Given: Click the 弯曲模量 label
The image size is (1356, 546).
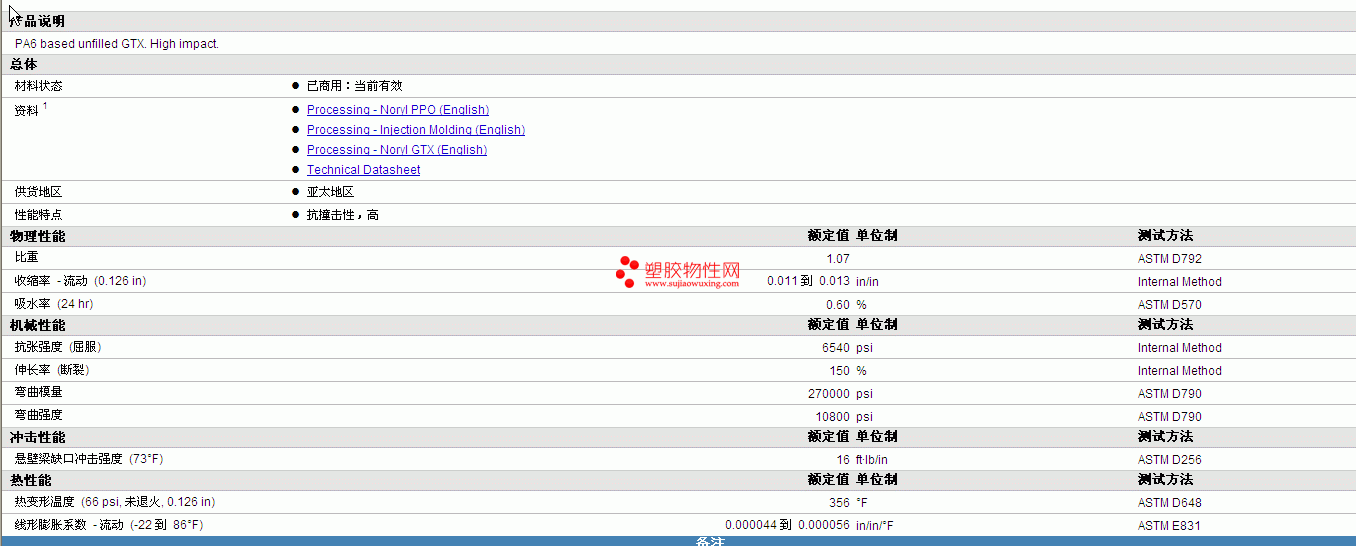Looking at the screenshot, I should (39, 392).
